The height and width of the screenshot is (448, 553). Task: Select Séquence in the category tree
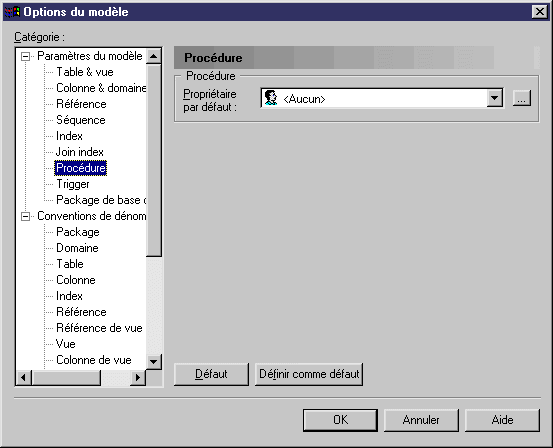pyautogui.click(x=81, y=120)
